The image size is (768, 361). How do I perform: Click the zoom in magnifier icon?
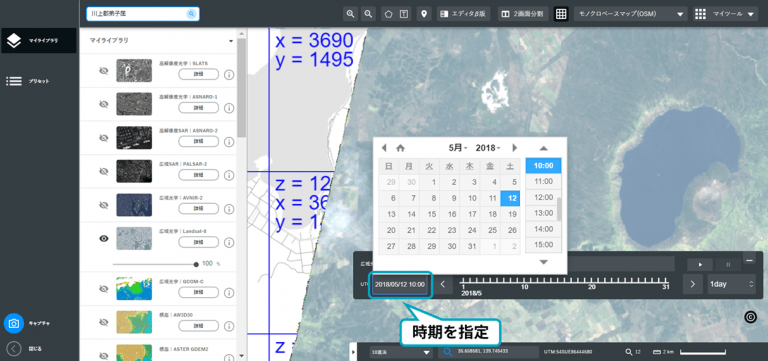[x=350, y=14]
